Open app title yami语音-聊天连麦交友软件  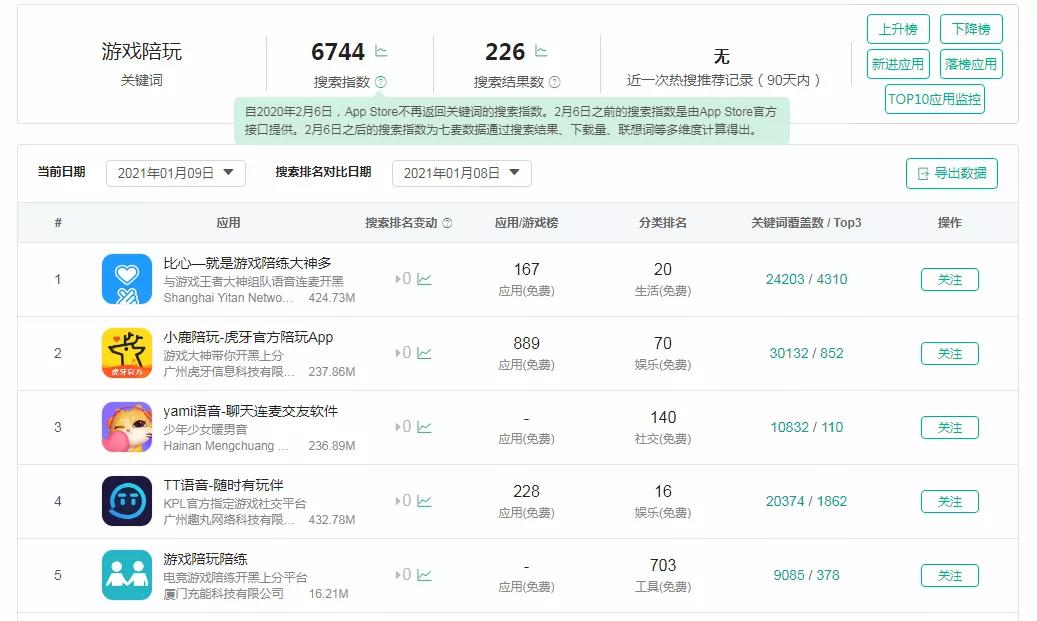click(x=251, y=411)
